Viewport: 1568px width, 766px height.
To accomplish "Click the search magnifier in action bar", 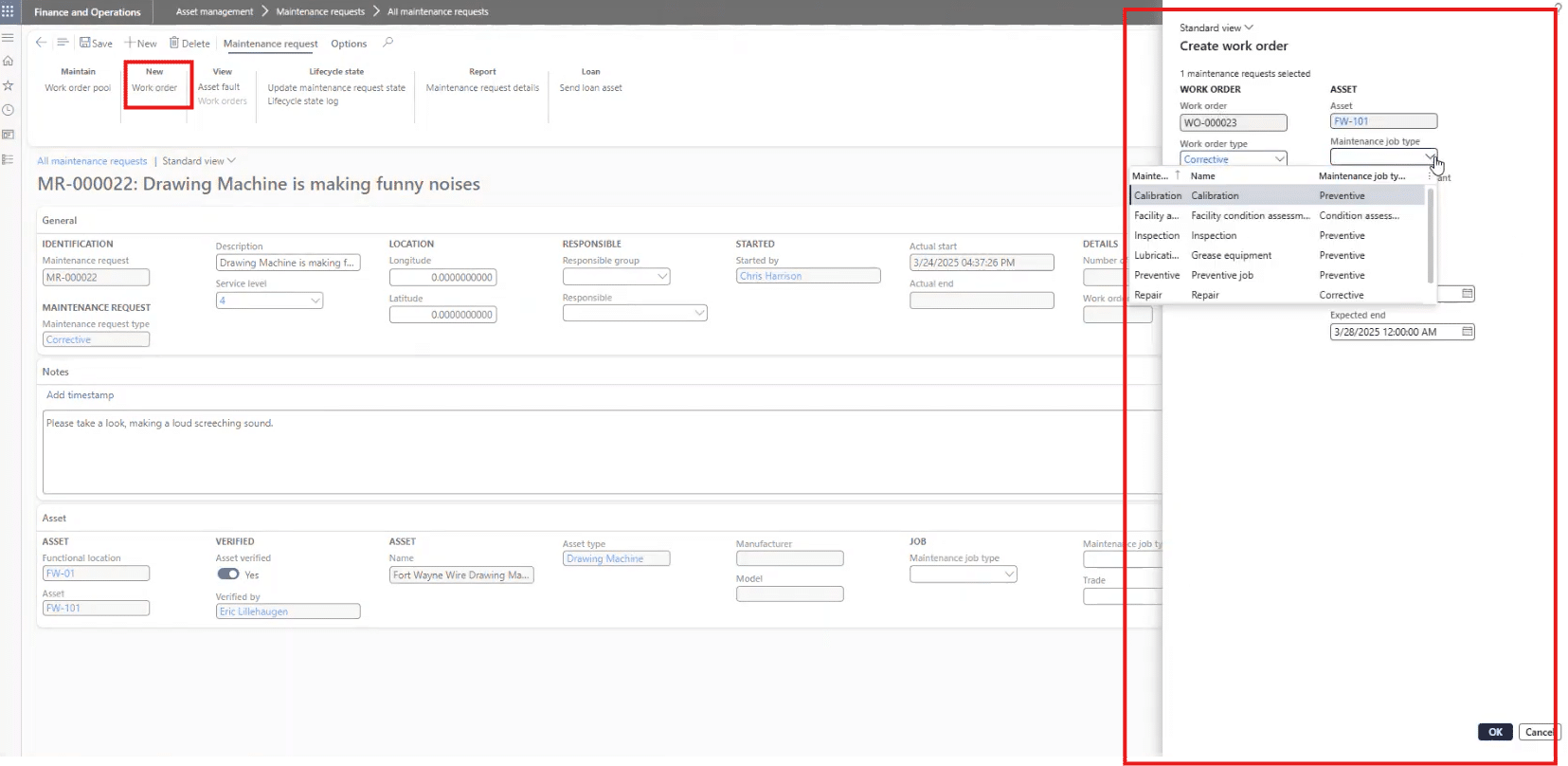I will [x=387, y=43].
